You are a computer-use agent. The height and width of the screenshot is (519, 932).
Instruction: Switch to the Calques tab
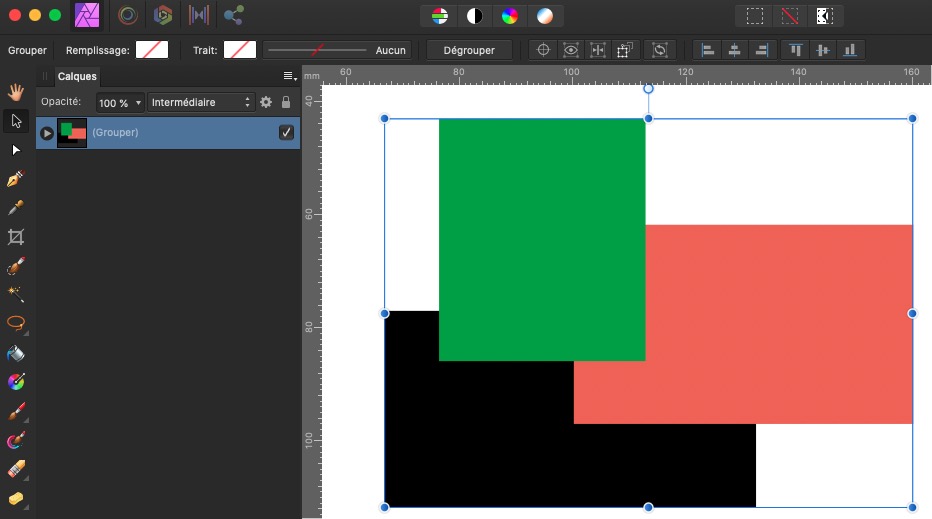coord(77,76)
